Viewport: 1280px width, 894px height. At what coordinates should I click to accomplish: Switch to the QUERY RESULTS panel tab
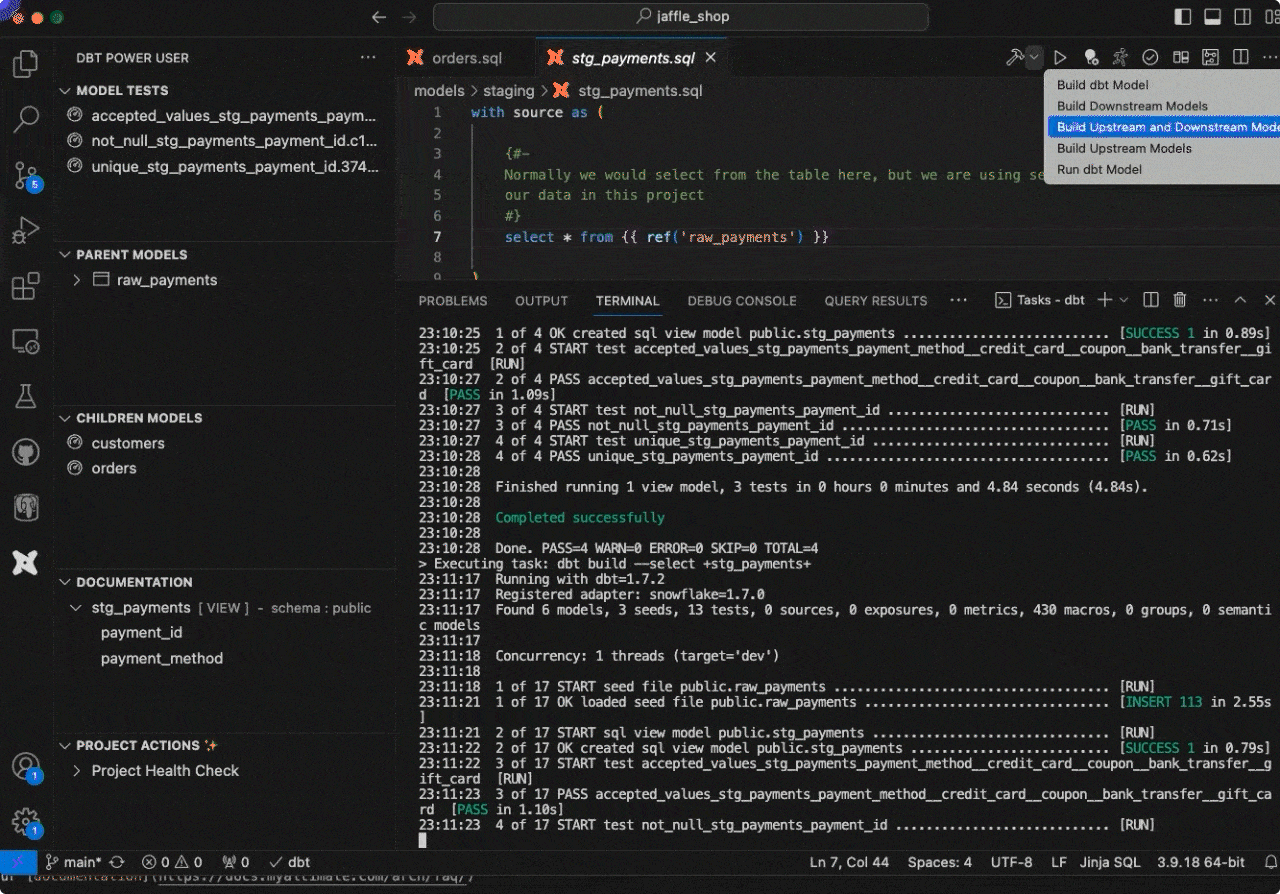pyautogui.click(x=876, y=300)
